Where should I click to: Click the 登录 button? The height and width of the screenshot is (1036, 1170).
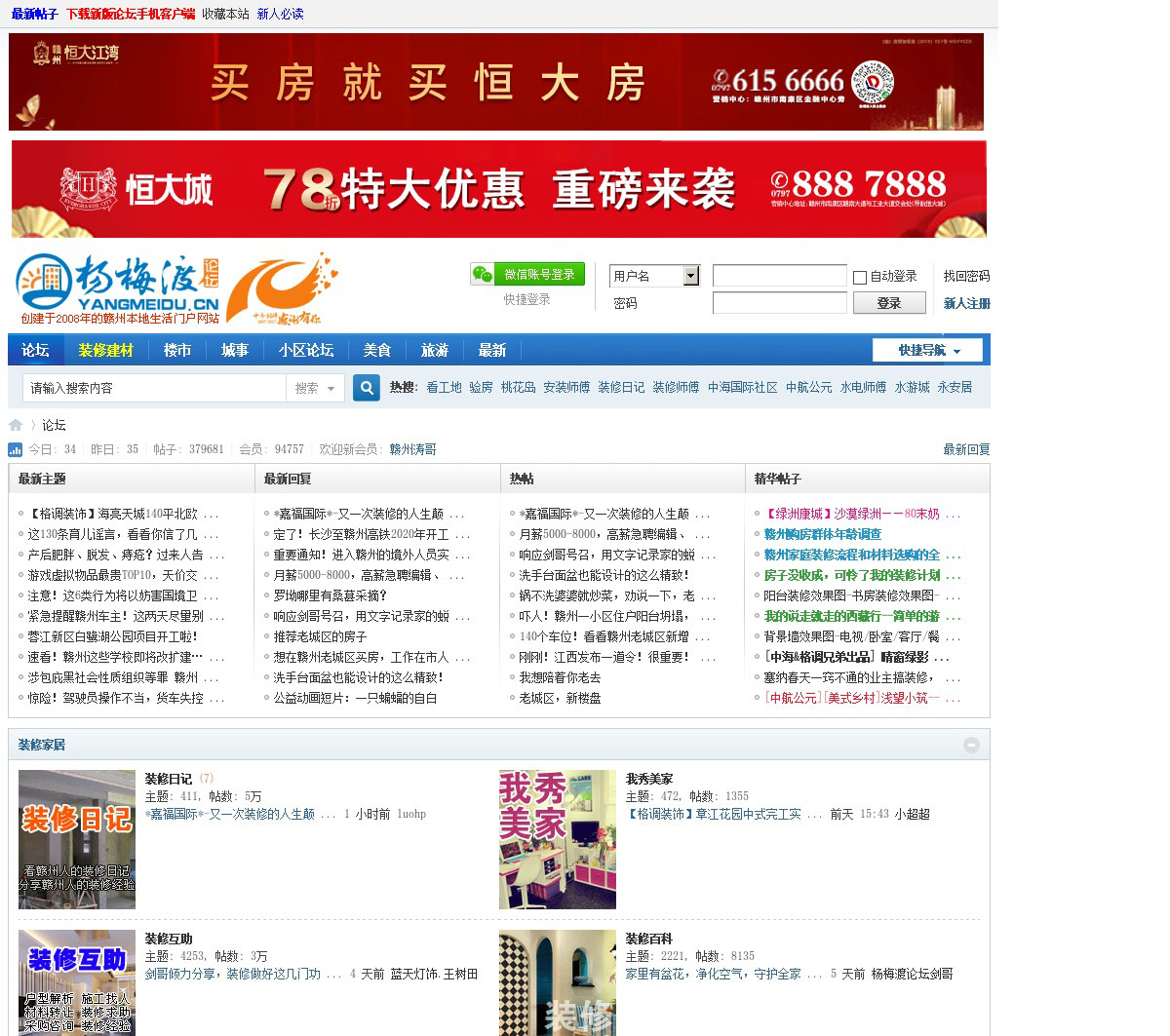pyautogui.click(x=889, y=303)
